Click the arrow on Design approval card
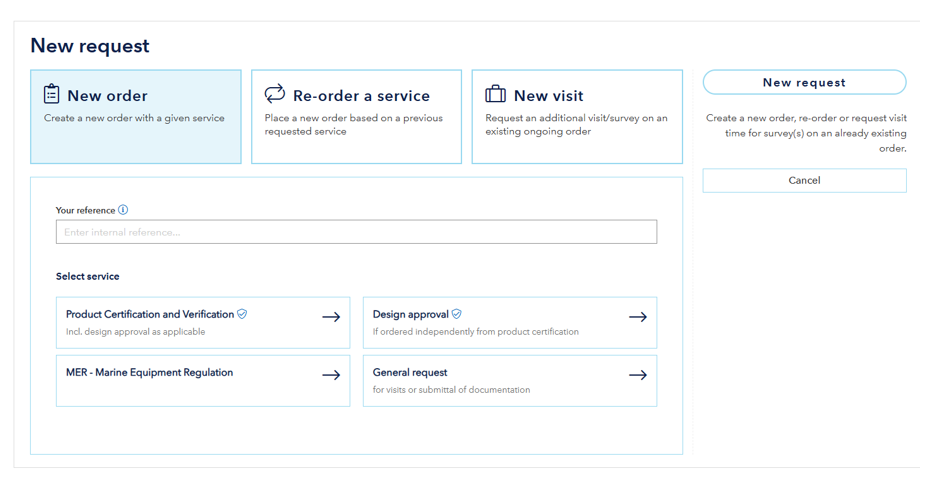 tap(637, 317)
